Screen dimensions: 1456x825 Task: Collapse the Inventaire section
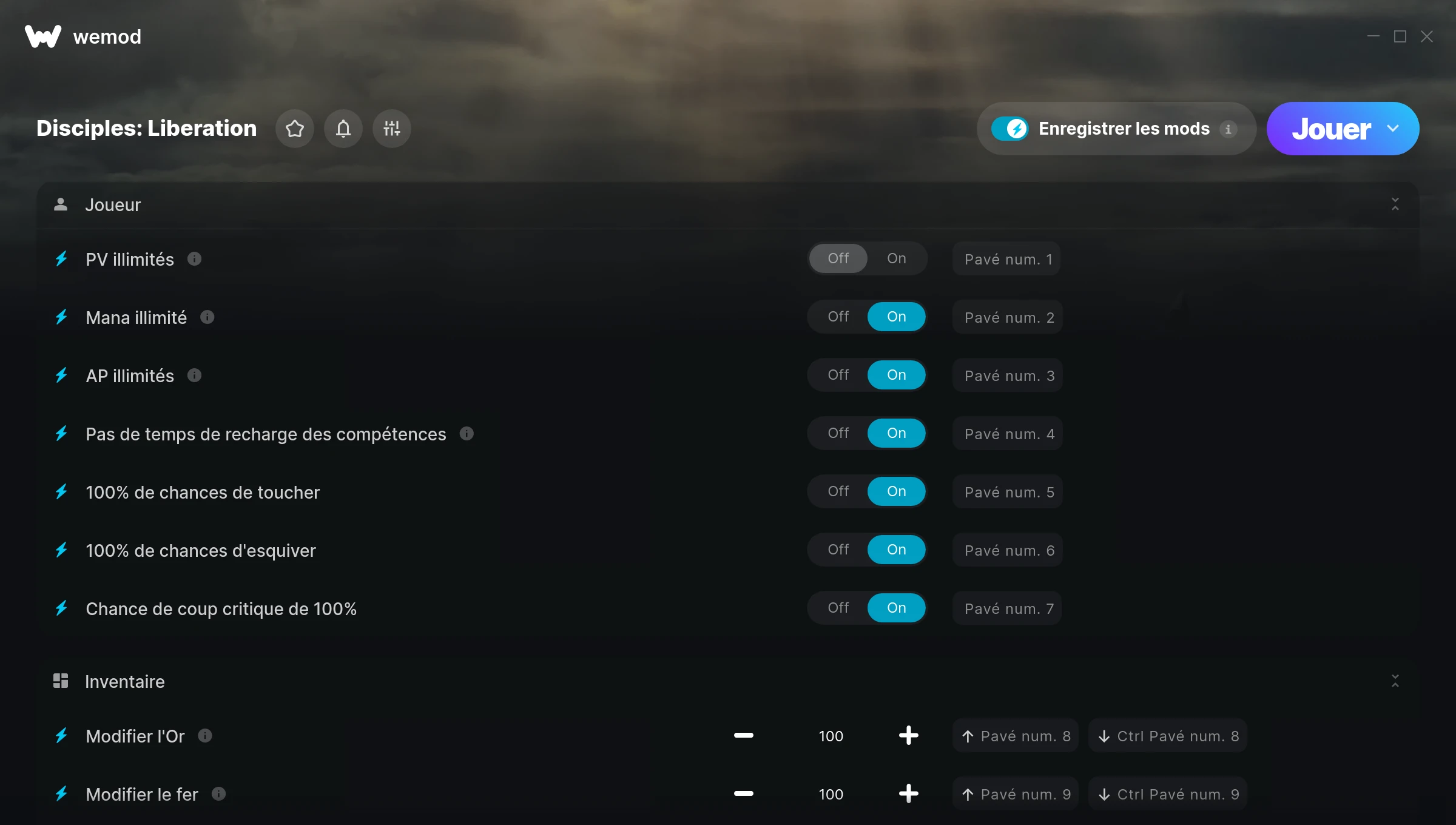click(x=1395, y=681)
